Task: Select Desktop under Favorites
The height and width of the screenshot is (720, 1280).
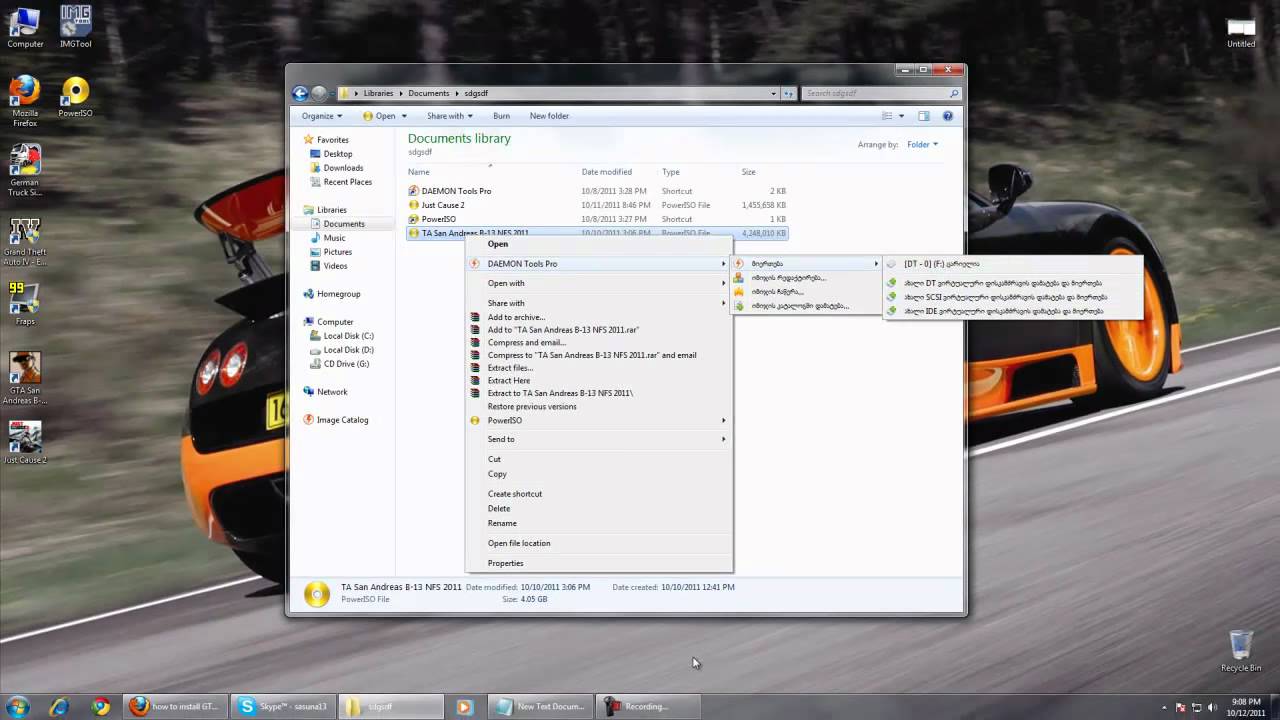Action: (338, 154)
